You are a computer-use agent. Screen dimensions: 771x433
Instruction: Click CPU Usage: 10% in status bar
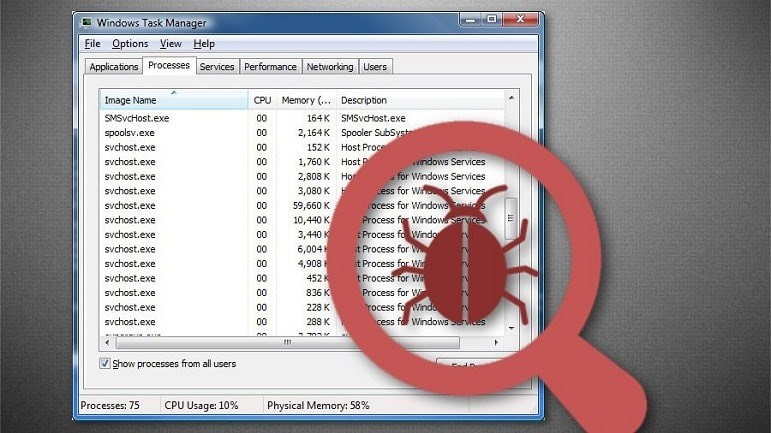pos(201,405)
